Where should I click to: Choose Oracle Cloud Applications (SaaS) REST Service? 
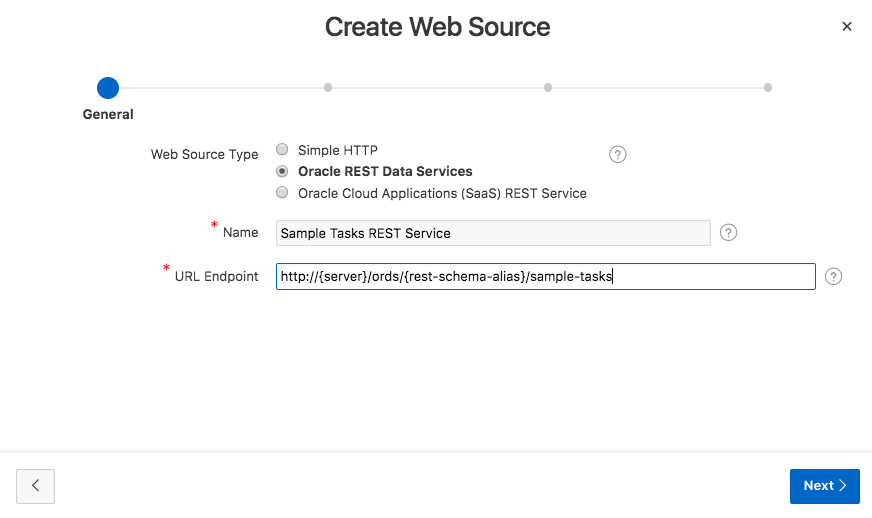(x=282, y=192)
